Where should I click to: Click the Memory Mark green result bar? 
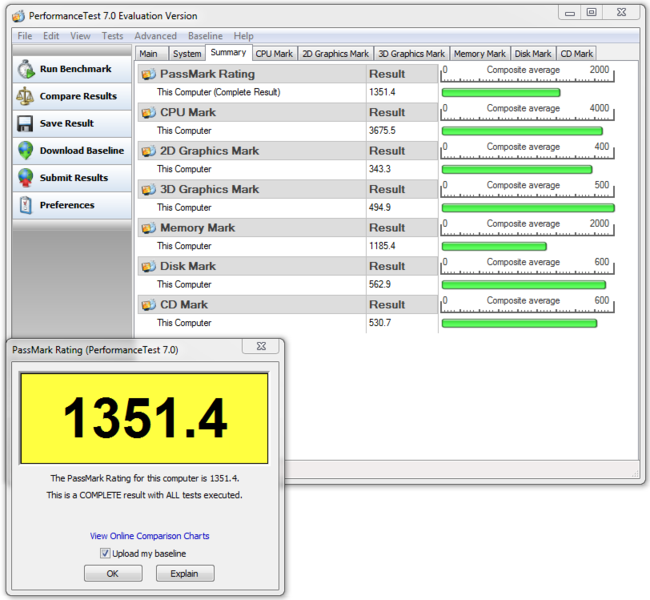[495, 246]
